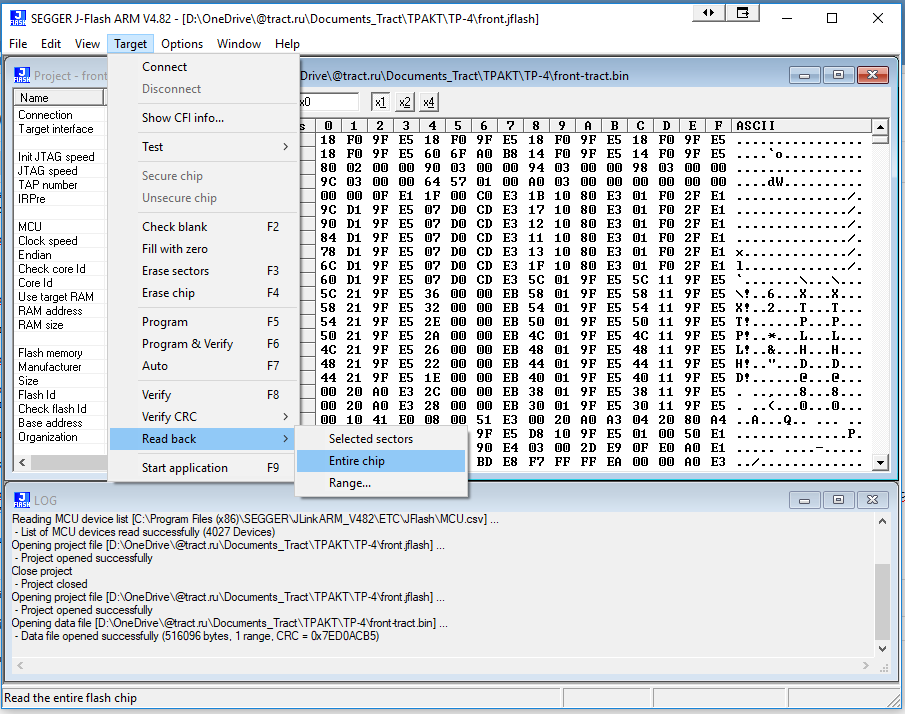Maximize the front-tract.bin data window
Viewport: 905px width, 714px height.
[x=838, y=75]
